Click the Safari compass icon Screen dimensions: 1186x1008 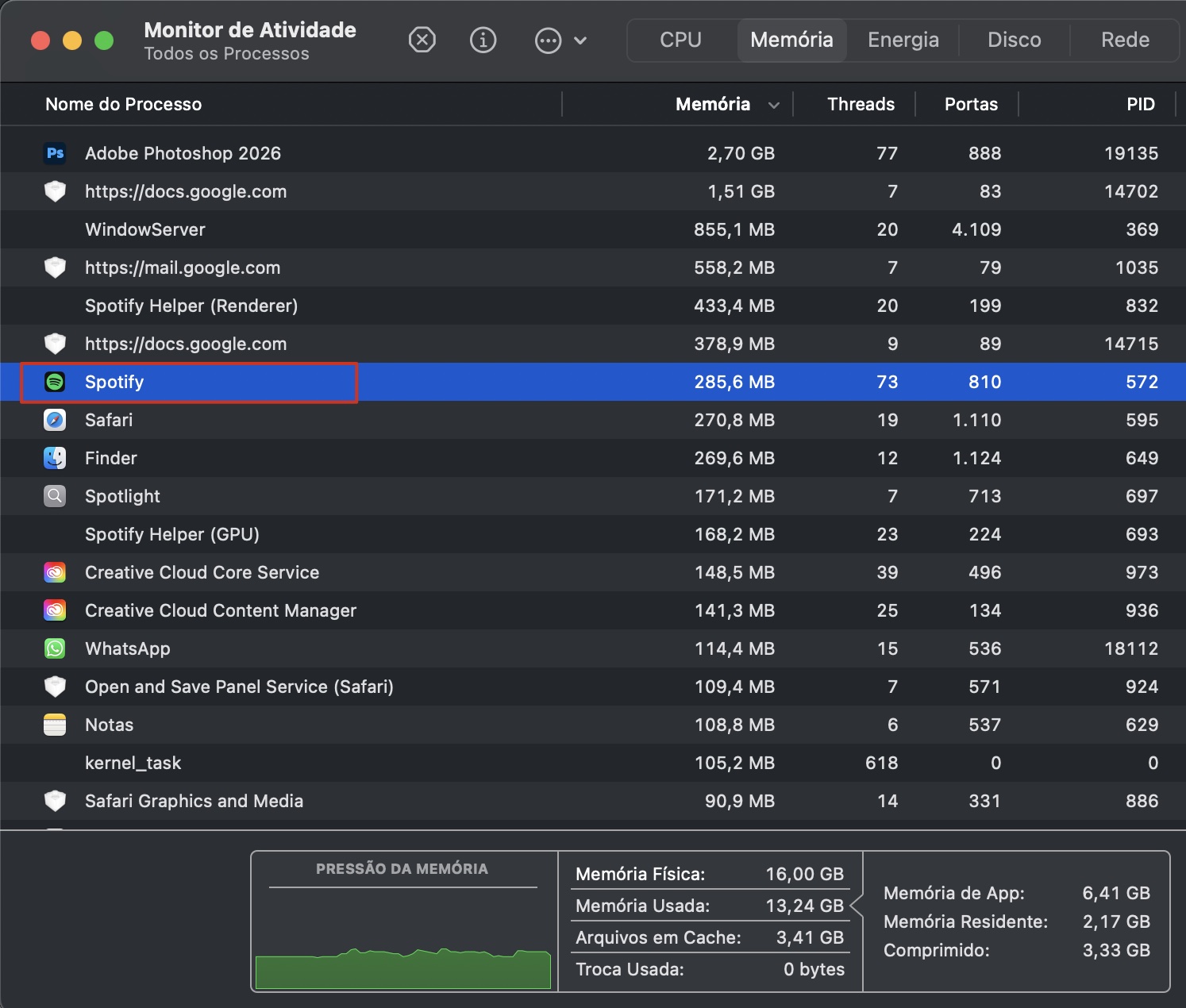(x=55, y=420)
